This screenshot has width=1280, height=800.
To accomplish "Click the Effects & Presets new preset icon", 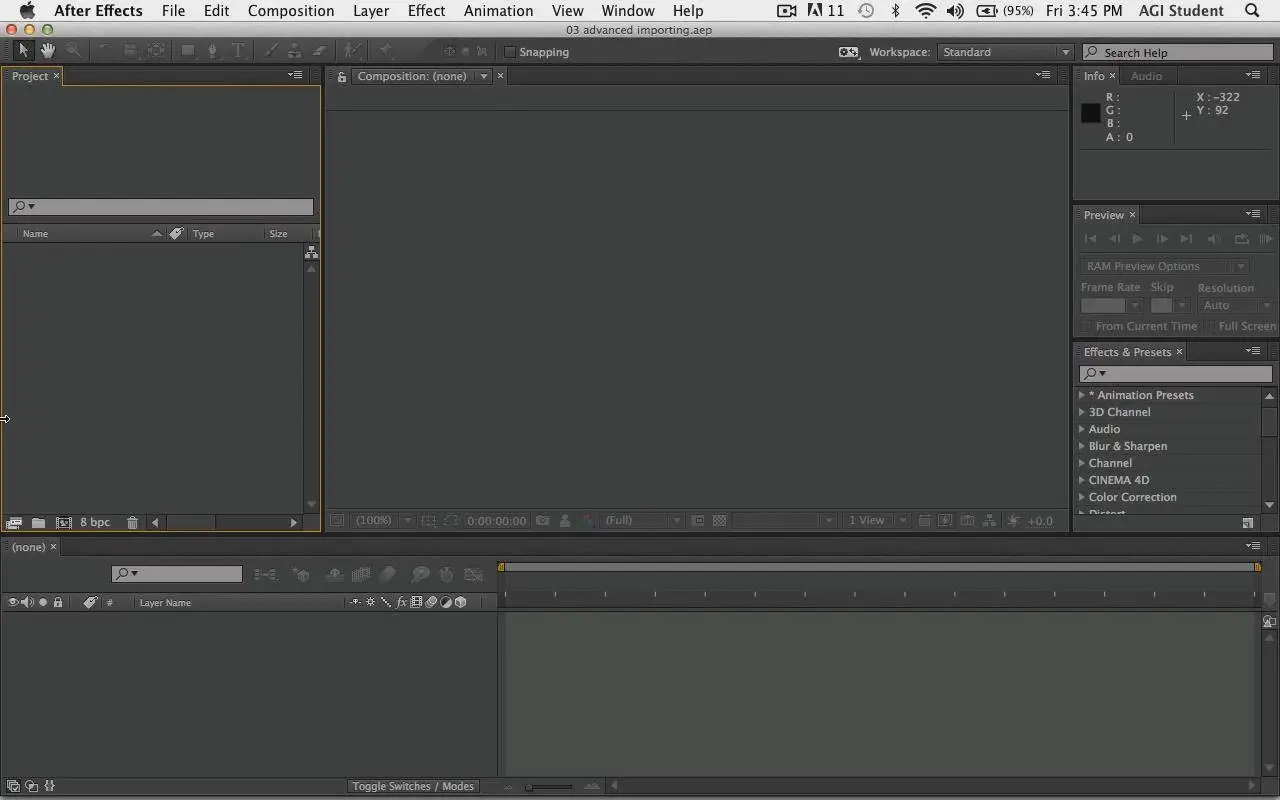I will [x=1247, y=523].
